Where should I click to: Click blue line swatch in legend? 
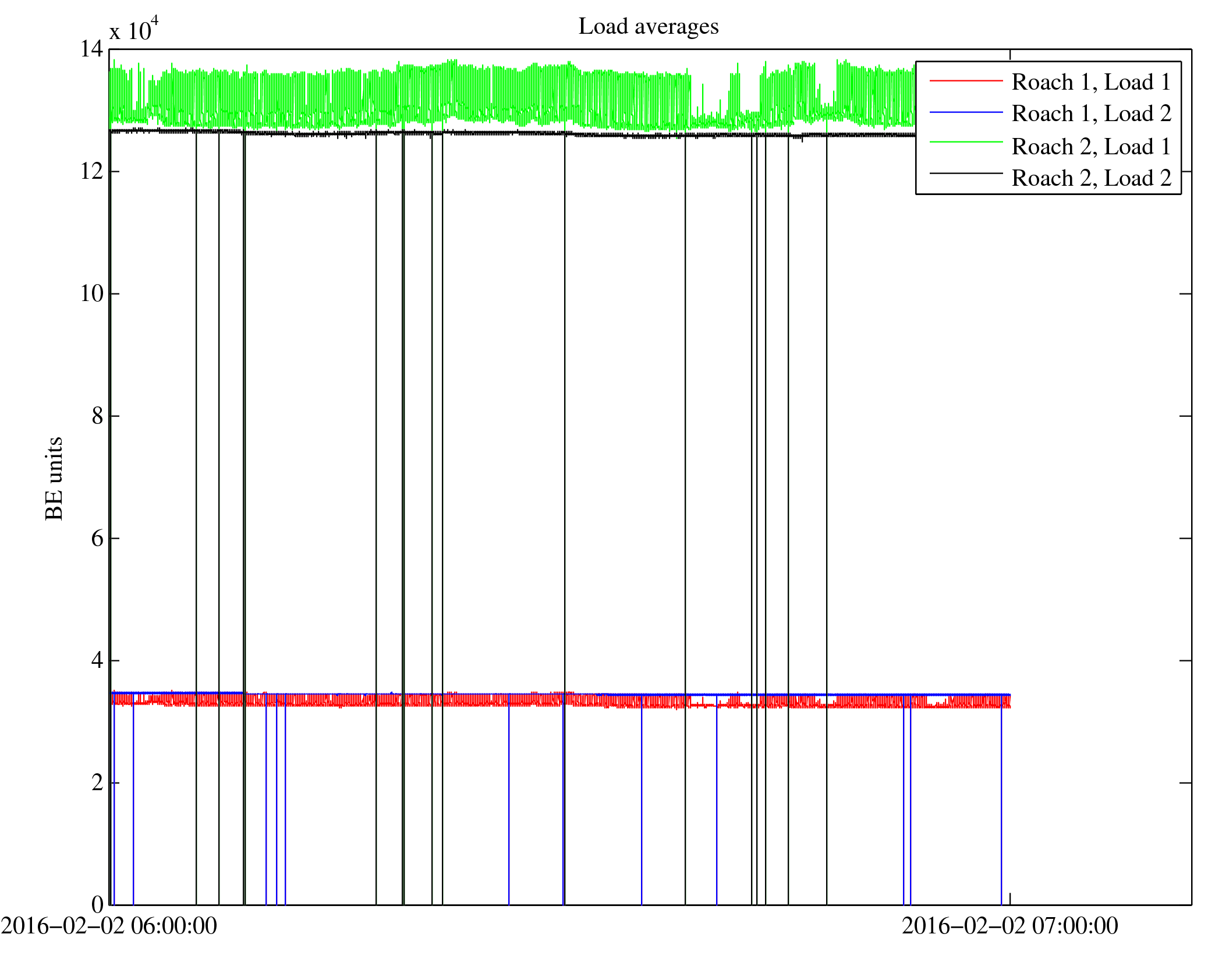(966, 112)
